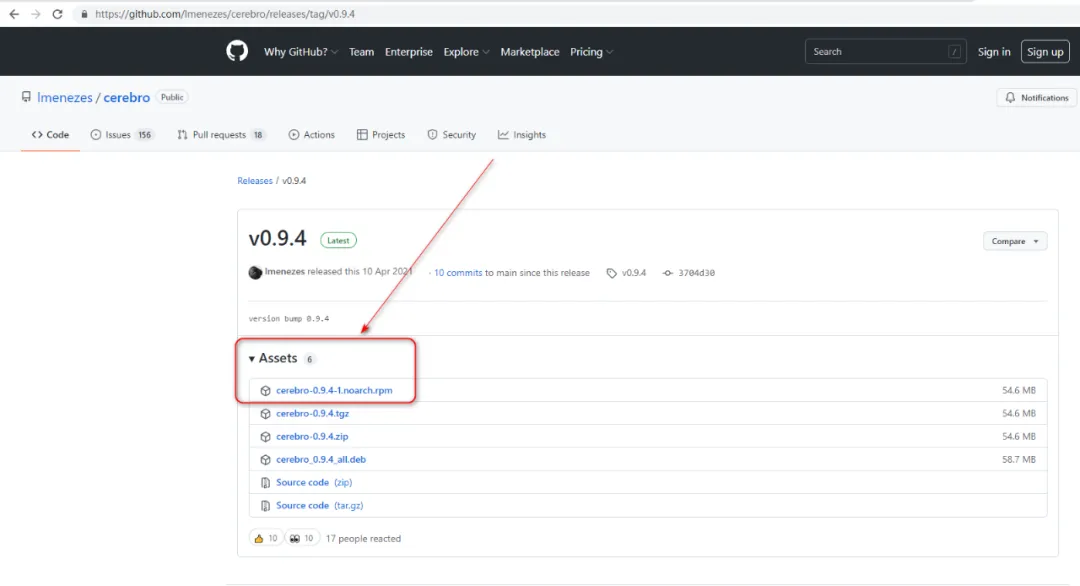1080x586 pixels.
Task: Click the commit icon beside 3704d30
Action: coord(667,273)
